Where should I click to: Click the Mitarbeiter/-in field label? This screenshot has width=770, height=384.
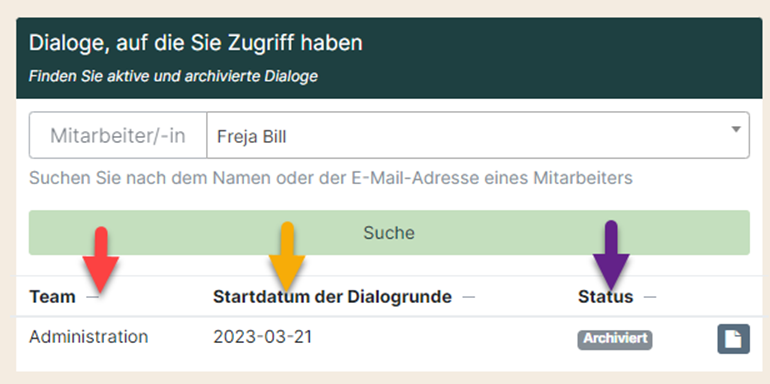click(118, 136)
